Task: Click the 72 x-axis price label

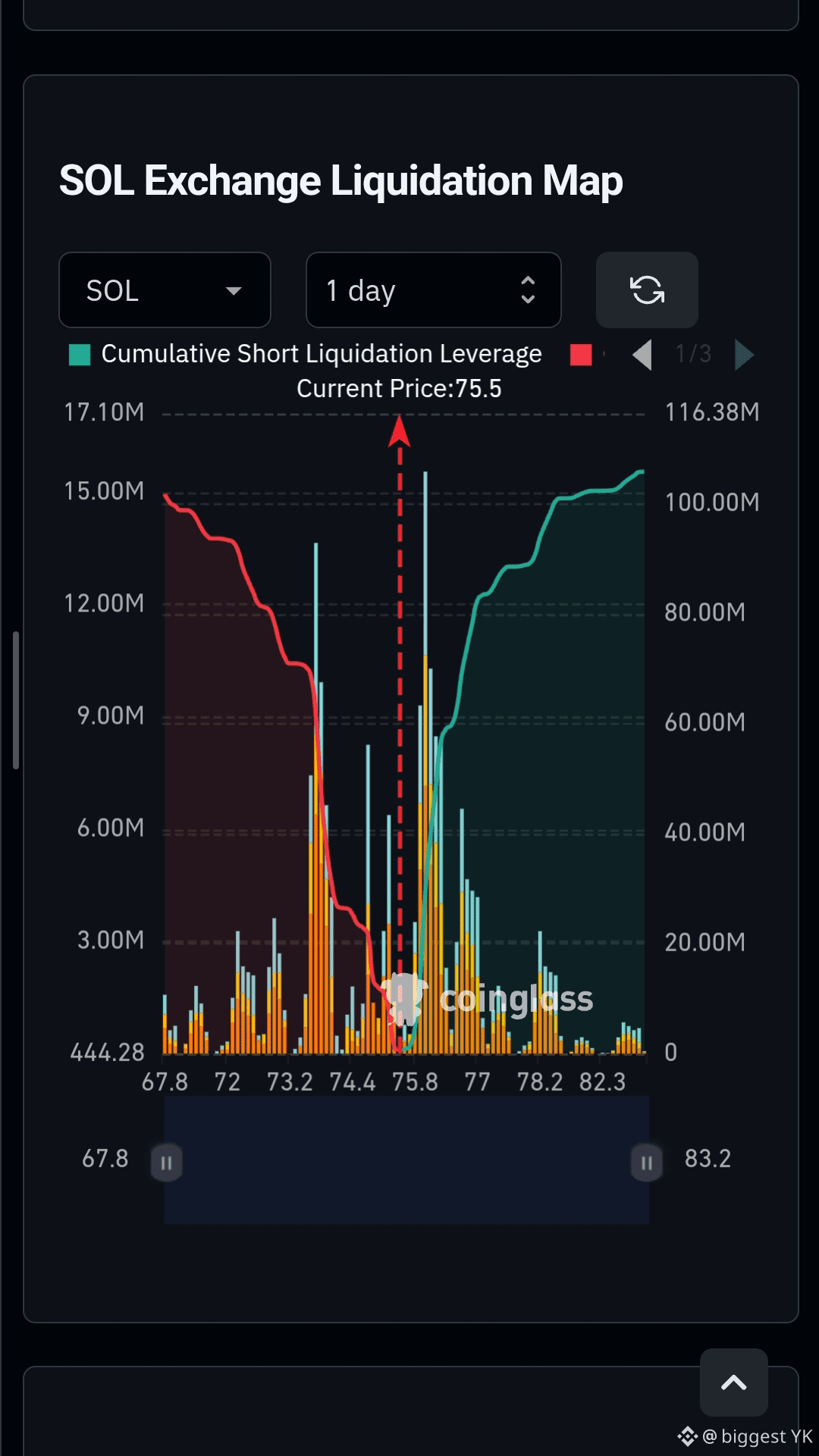Action: point(227,1082)
